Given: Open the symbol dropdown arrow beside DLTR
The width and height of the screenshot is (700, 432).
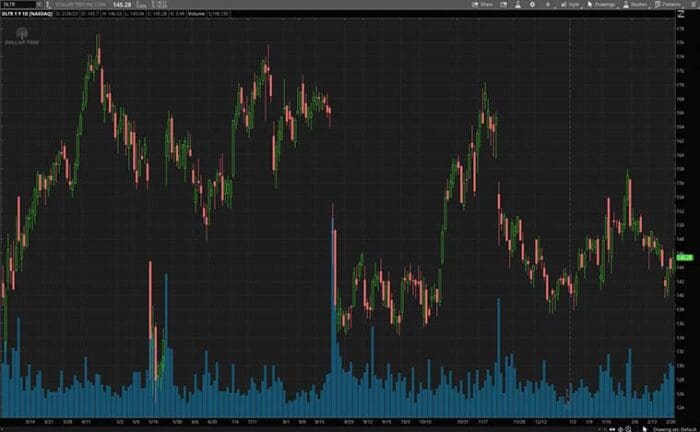Looking at the screenshot, I should point(39,4).
